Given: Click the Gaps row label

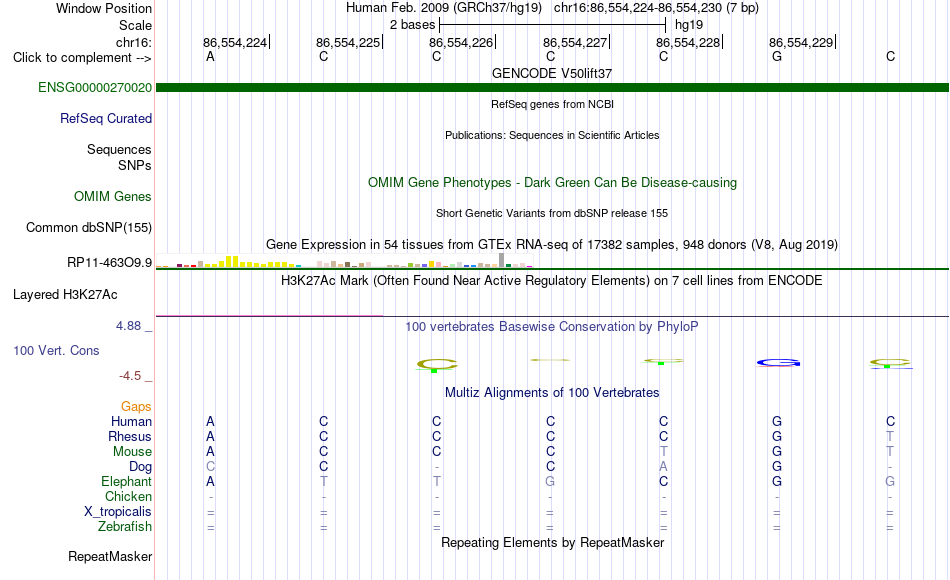Looking at the screenshot, I should pyautogui.click(x=136, y=406).
